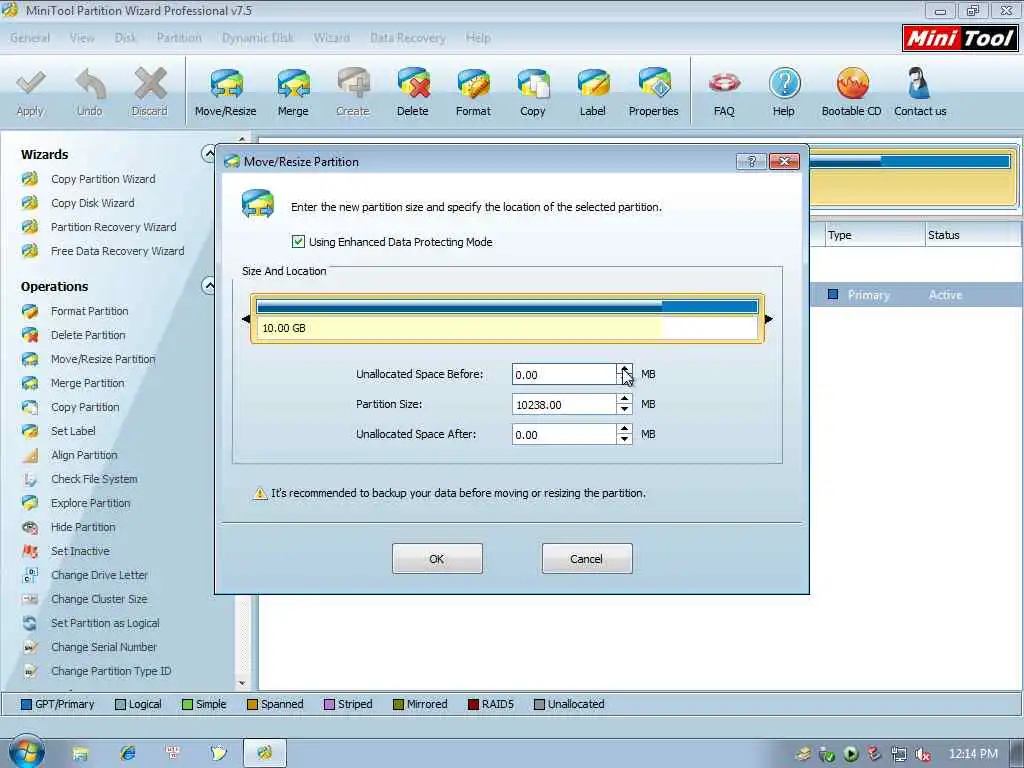Grab left handle of partition size bar

click(x=246, y=319)
